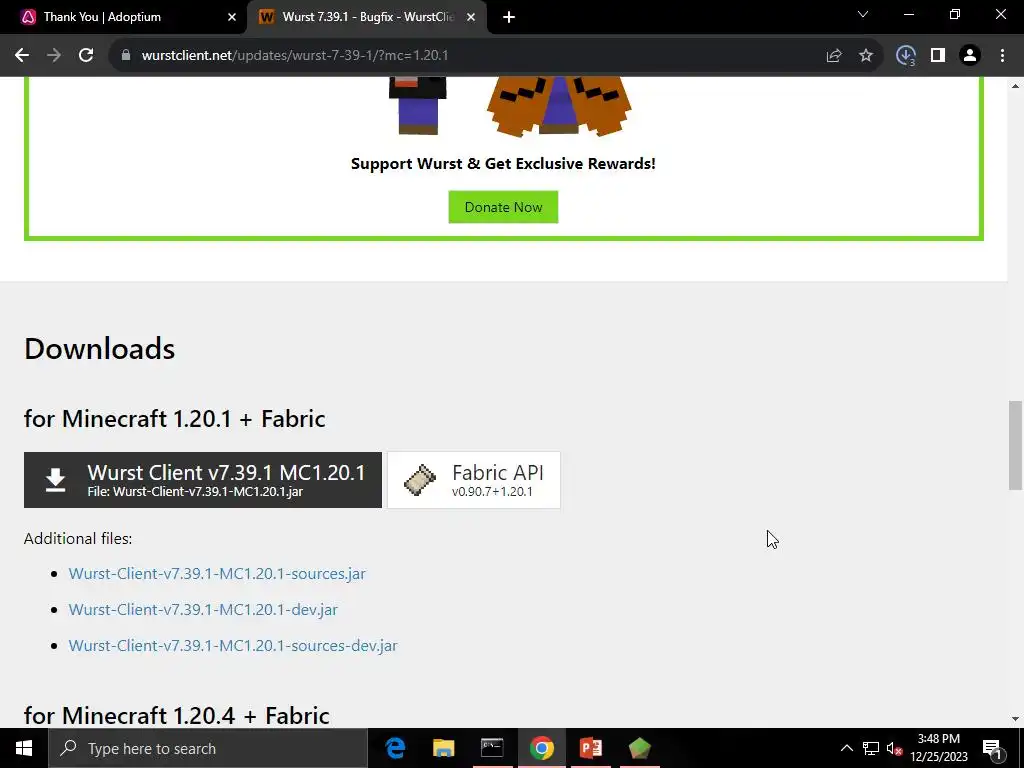Screen dimensions: 1024x768
Task: Open network status in the system tray
Action: (x=871, y=748)
